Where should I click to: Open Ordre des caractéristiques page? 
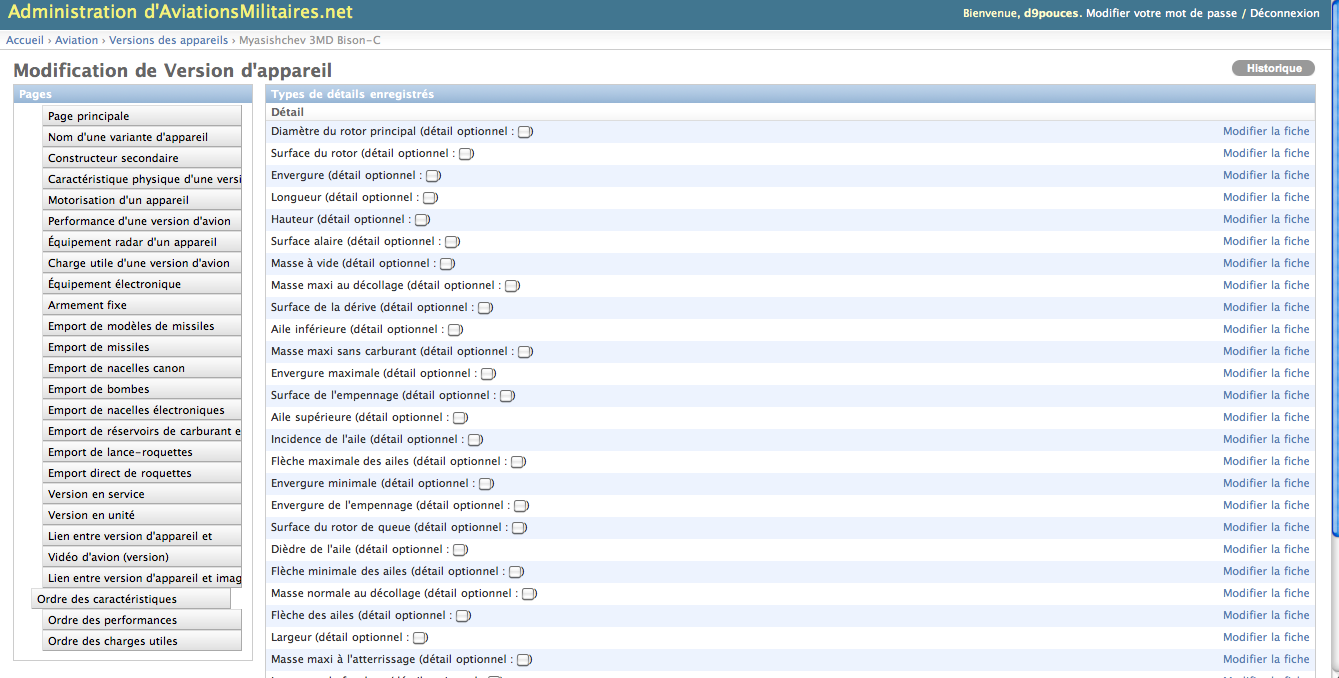131,599
